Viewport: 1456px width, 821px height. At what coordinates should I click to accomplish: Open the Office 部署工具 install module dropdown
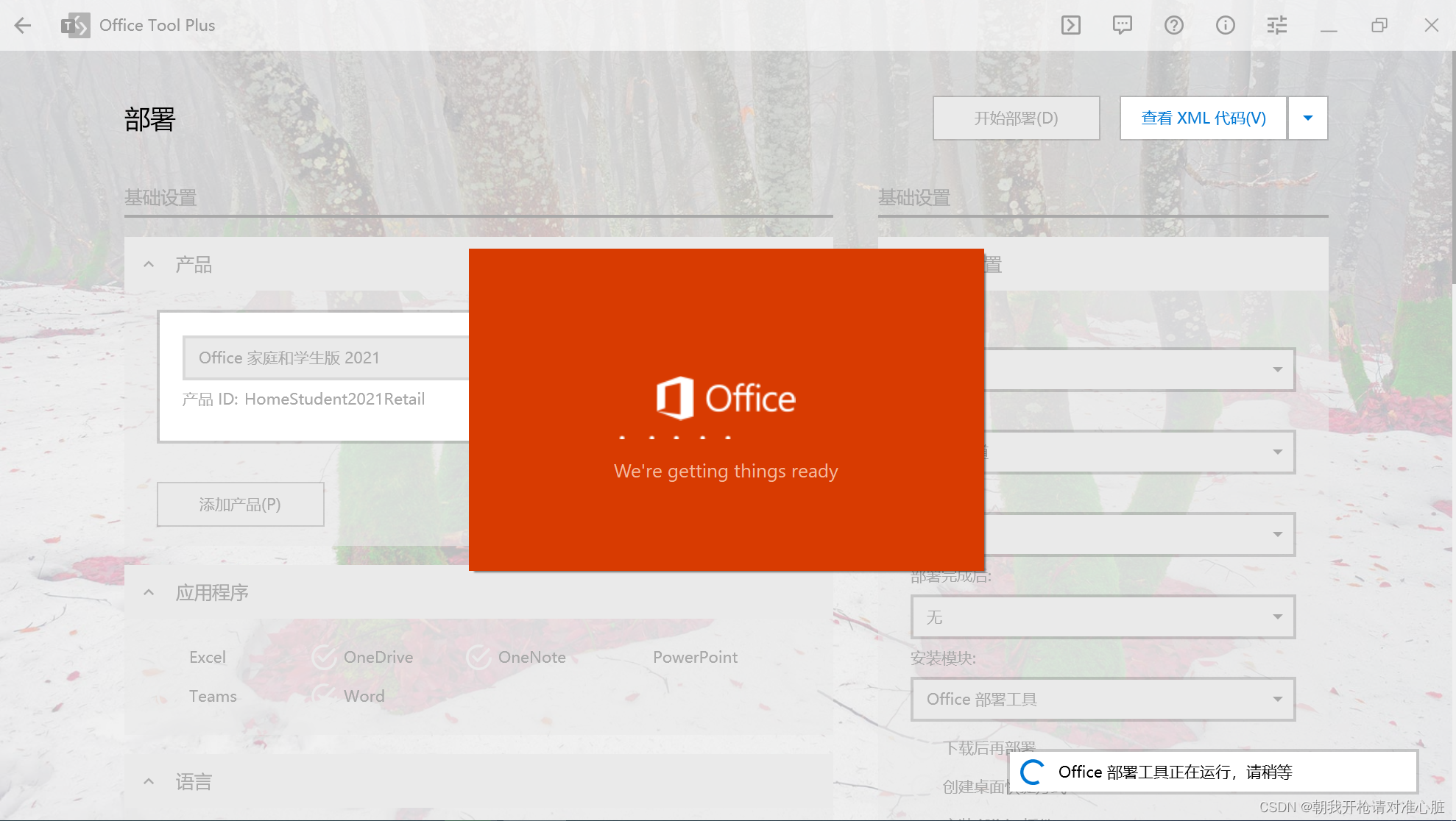tap(1102, 699)
